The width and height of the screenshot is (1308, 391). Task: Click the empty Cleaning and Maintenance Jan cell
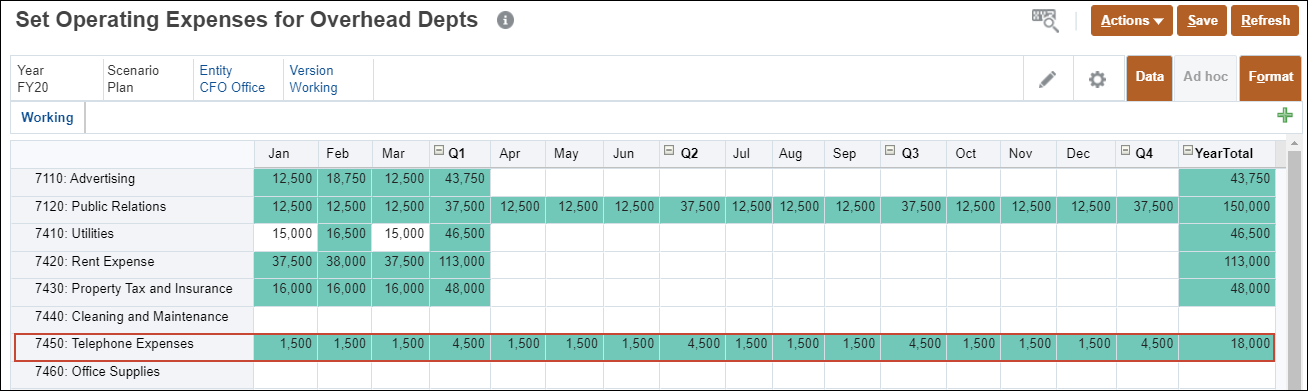(286, 319)
